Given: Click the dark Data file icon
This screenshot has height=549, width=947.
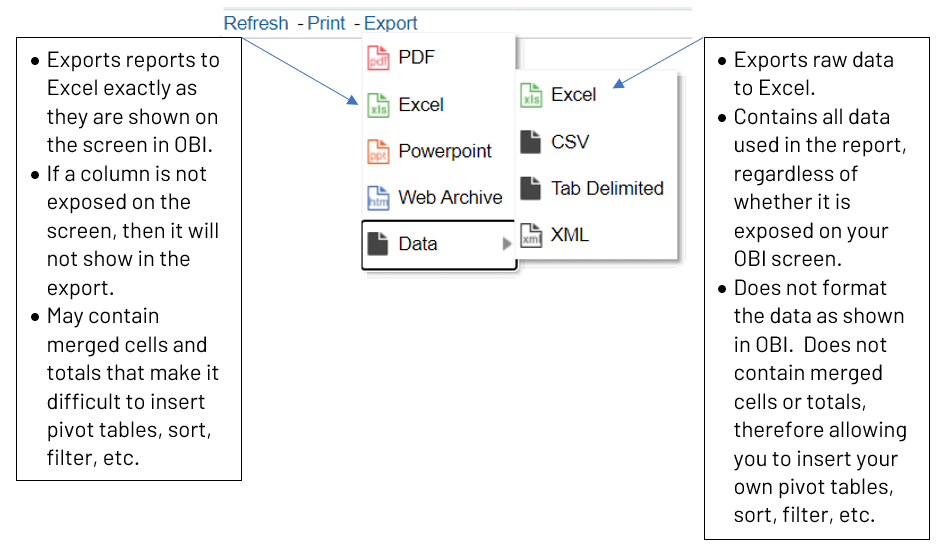Looking at the screenshot, I should [x=378, y=244].
